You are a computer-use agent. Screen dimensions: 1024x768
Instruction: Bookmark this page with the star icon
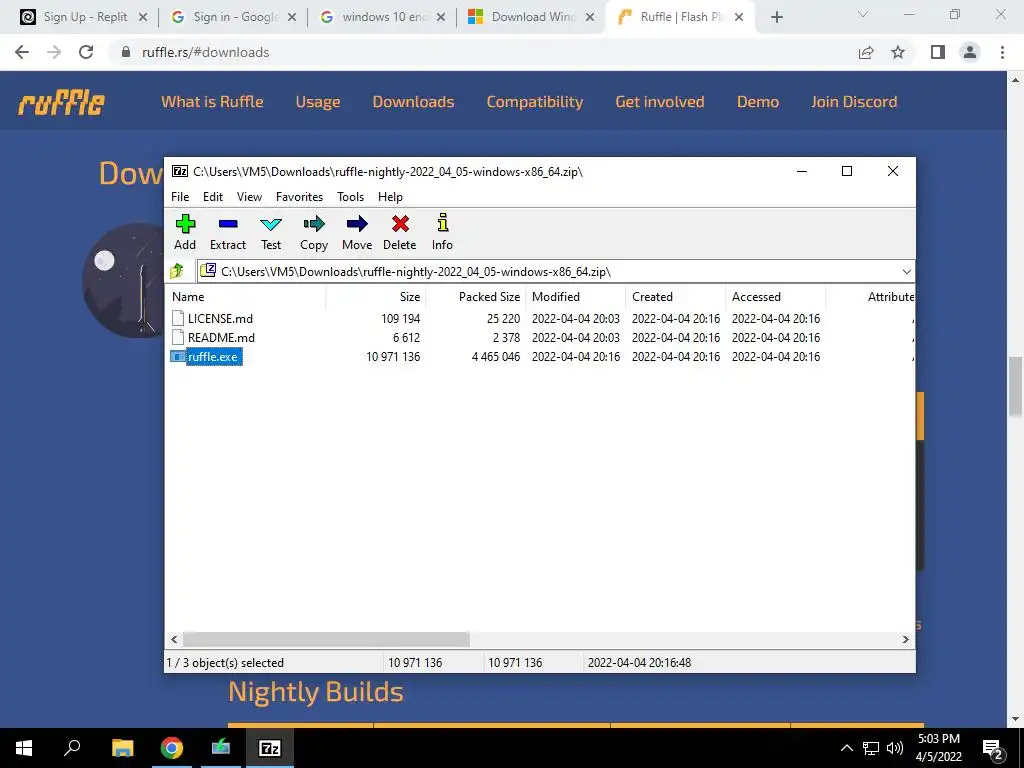[898, 52]
